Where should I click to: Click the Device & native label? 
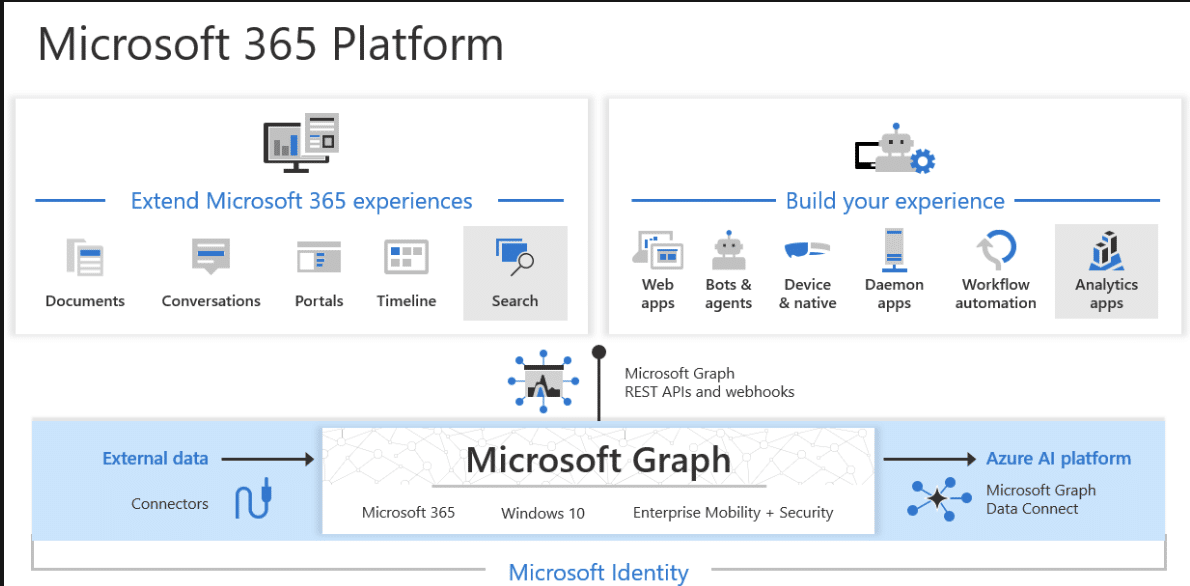tap(808, 294)
